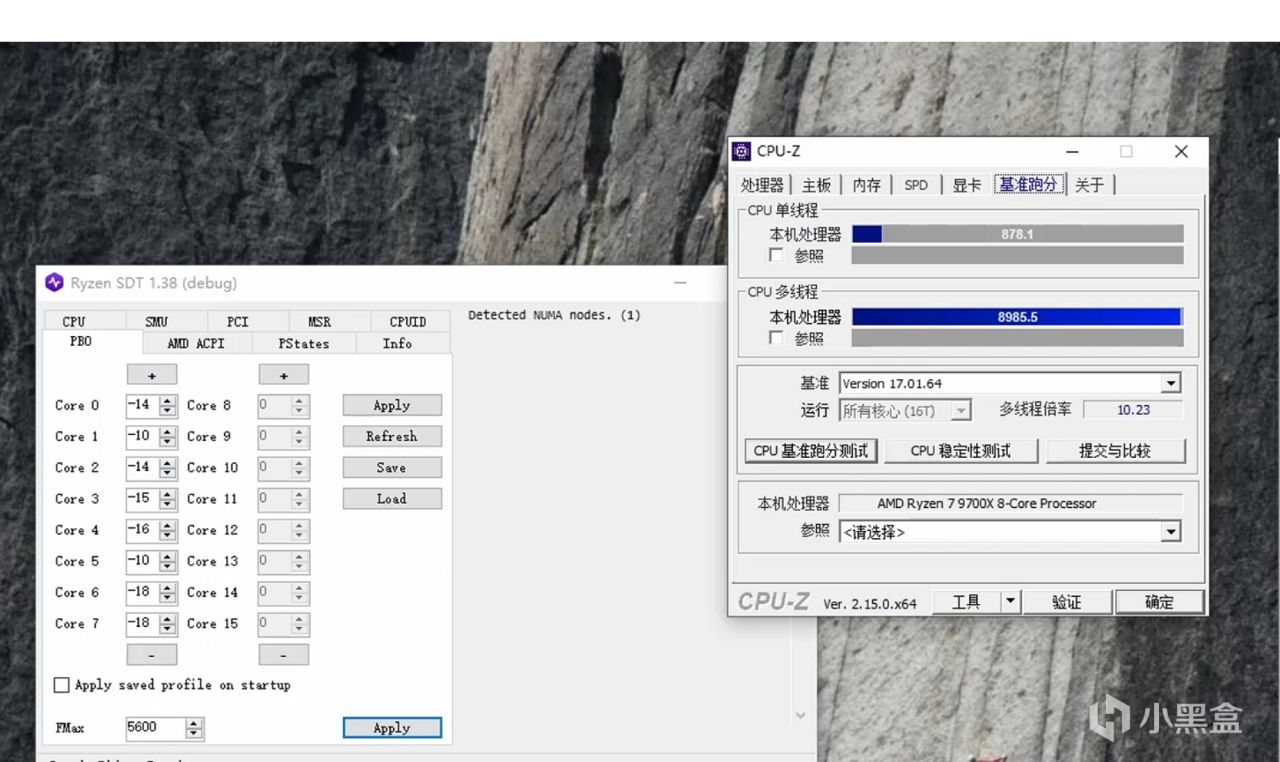Select the 基准跑分 tab
Image resolution: width=1280 pixels, height=762 pixels.
pos(1029,184)
